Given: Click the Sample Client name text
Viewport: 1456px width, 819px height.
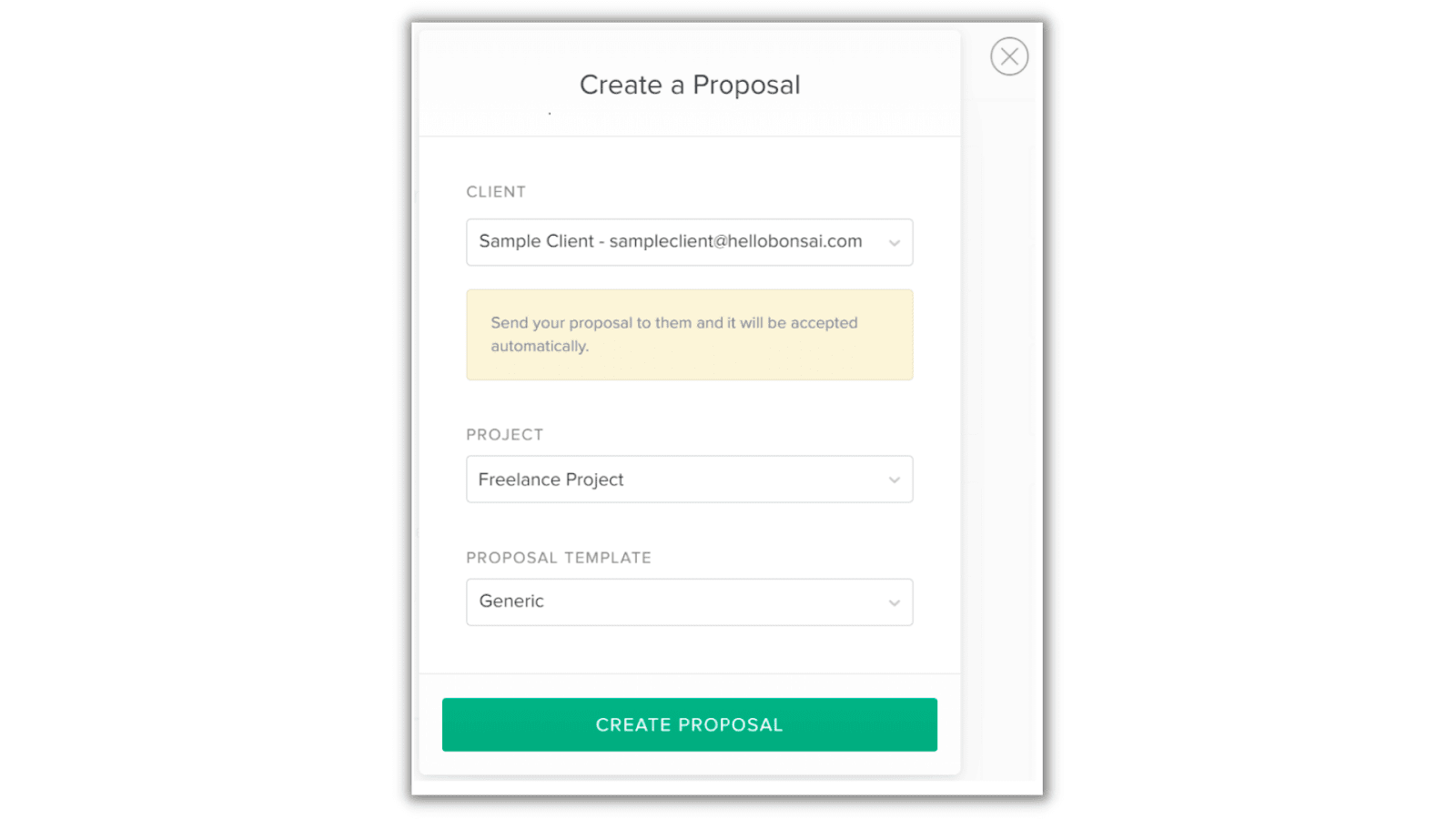Looking at the screenshot, I should (536, 241).
